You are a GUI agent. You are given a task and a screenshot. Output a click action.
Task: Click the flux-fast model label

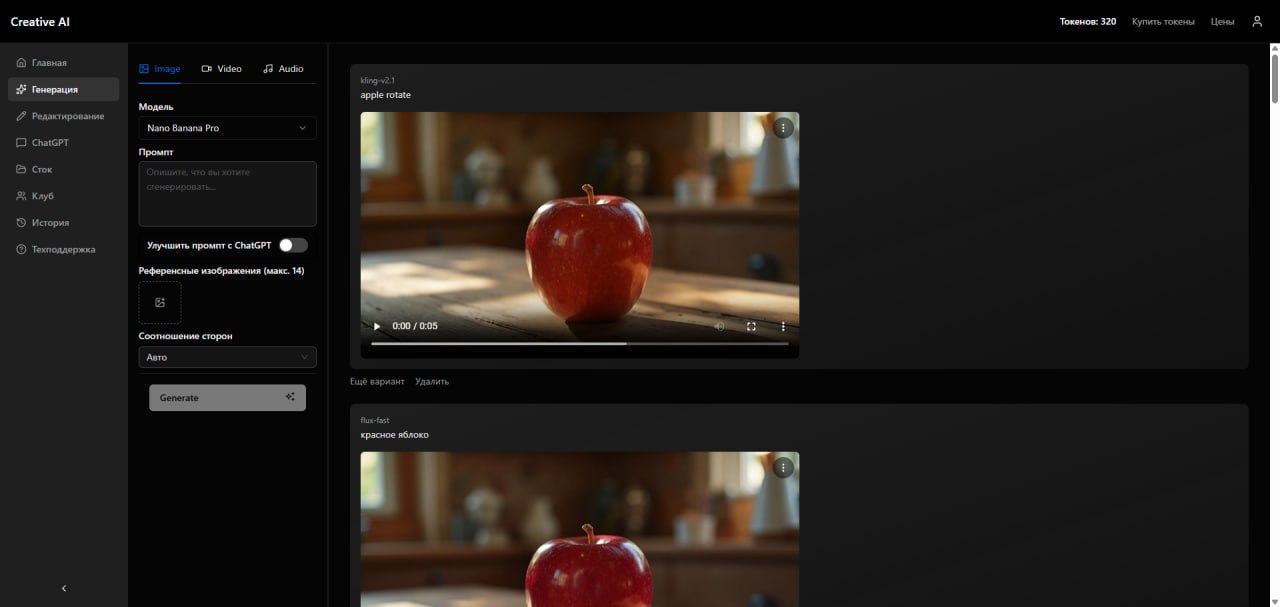pos(374,420)
